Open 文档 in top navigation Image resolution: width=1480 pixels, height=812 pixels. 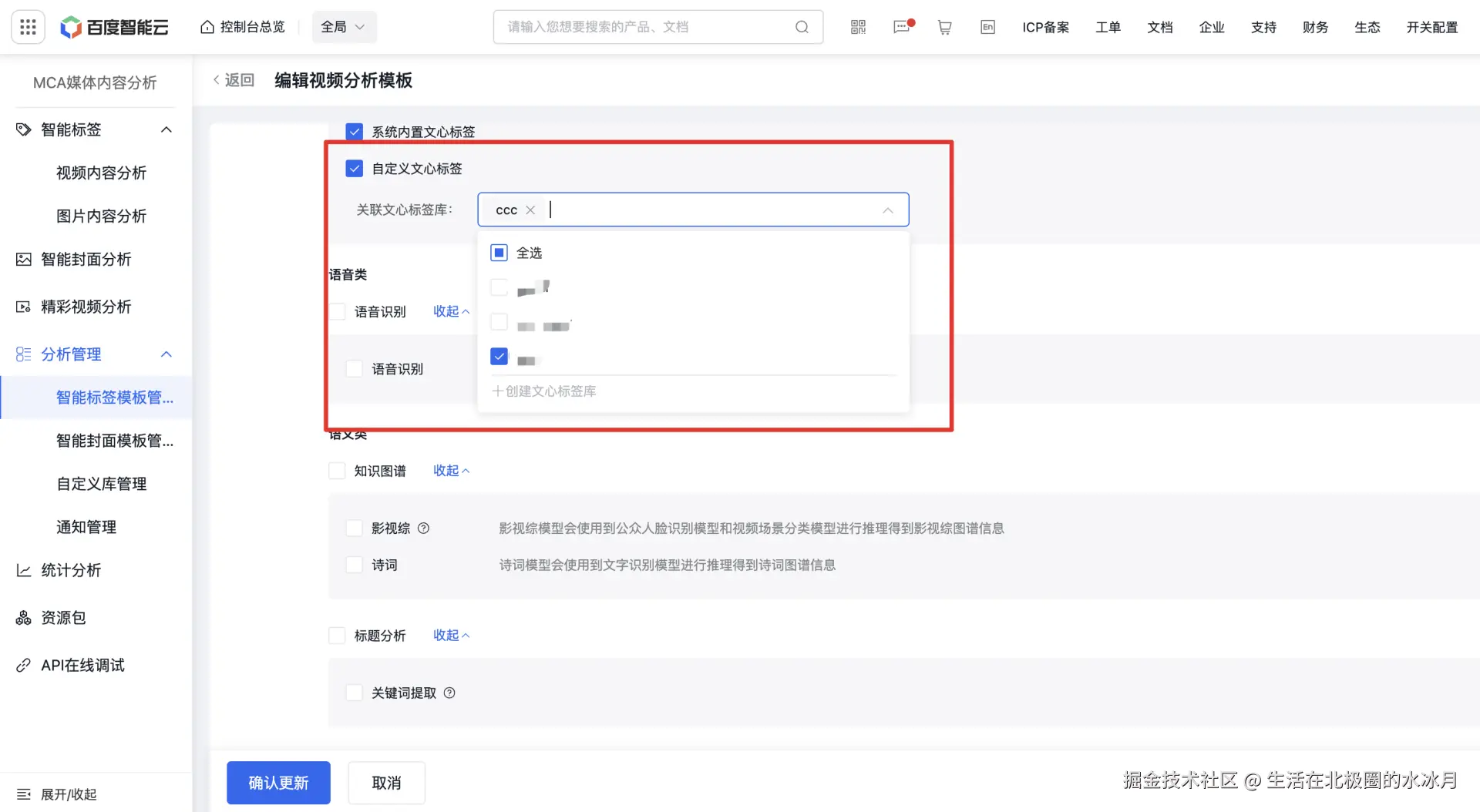click(1160, 27)
